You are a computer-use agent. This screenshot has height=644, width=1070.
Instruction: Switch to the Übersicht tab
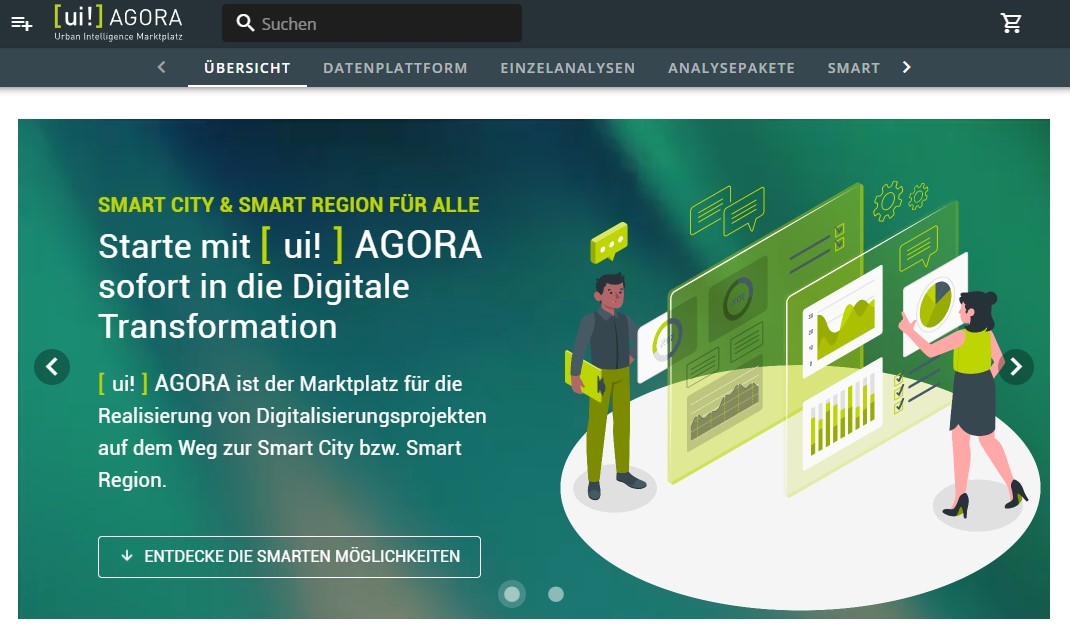247,68
